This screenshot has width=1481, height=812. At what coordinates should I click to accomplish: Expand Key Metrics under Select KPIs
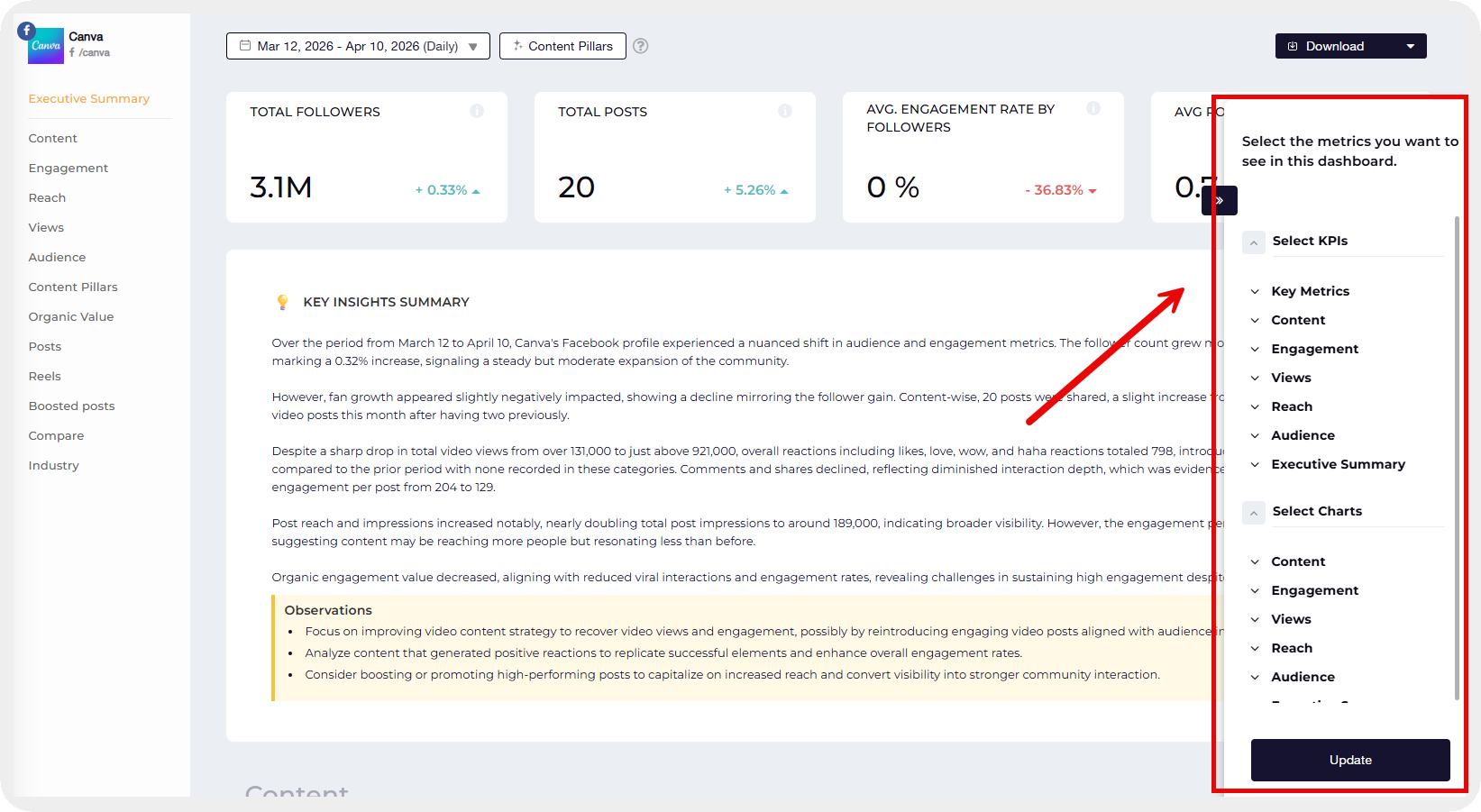(x=1255, y=291)
